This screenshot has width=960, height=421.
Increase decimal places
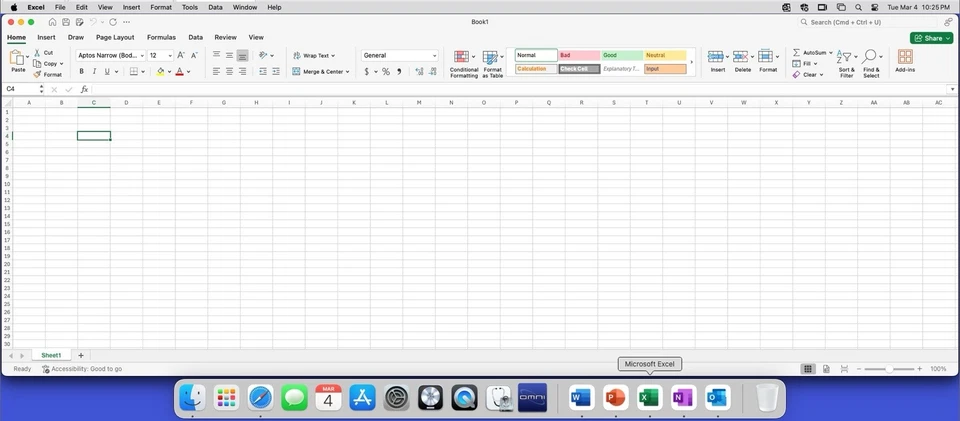pos(419,72)
